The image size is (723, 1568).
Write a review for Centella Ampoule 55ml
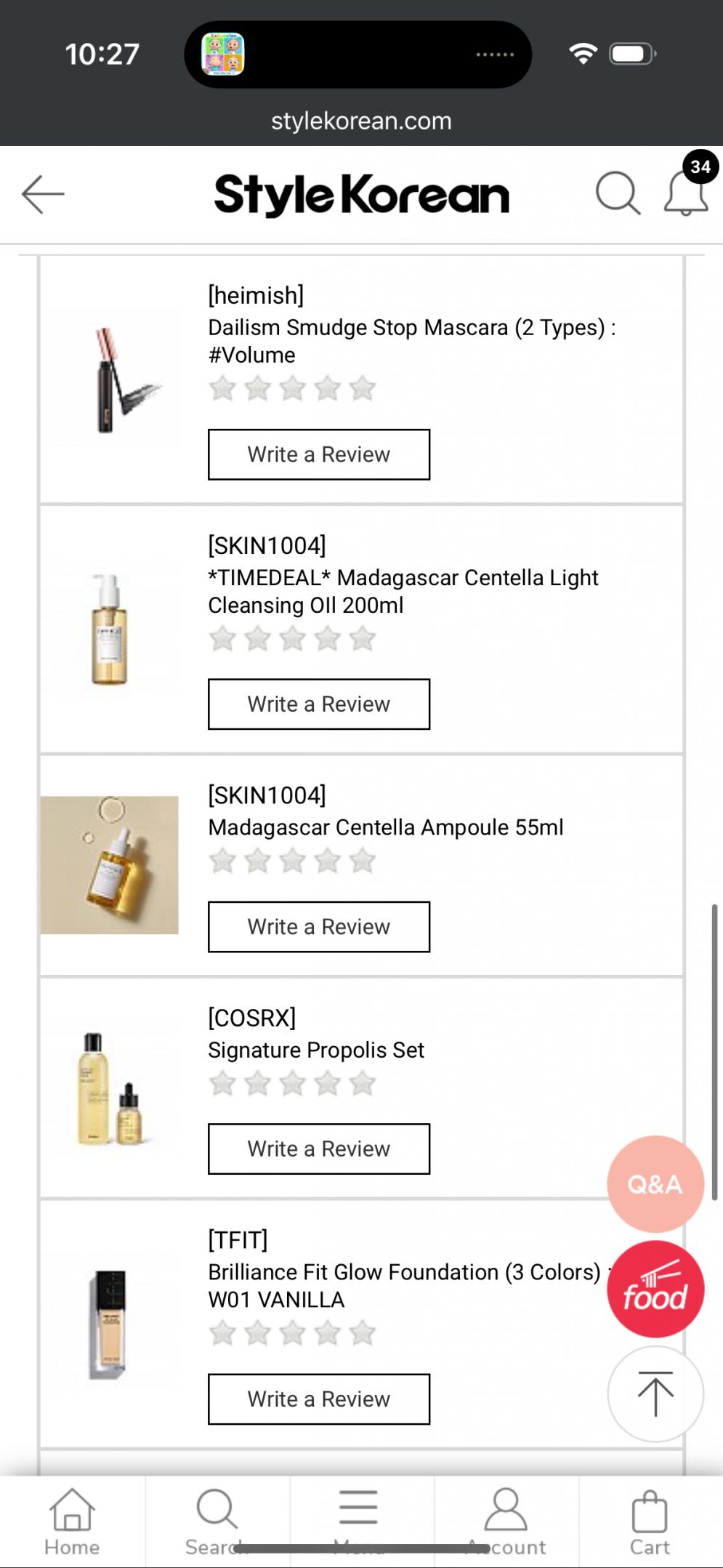click(319, 927)
